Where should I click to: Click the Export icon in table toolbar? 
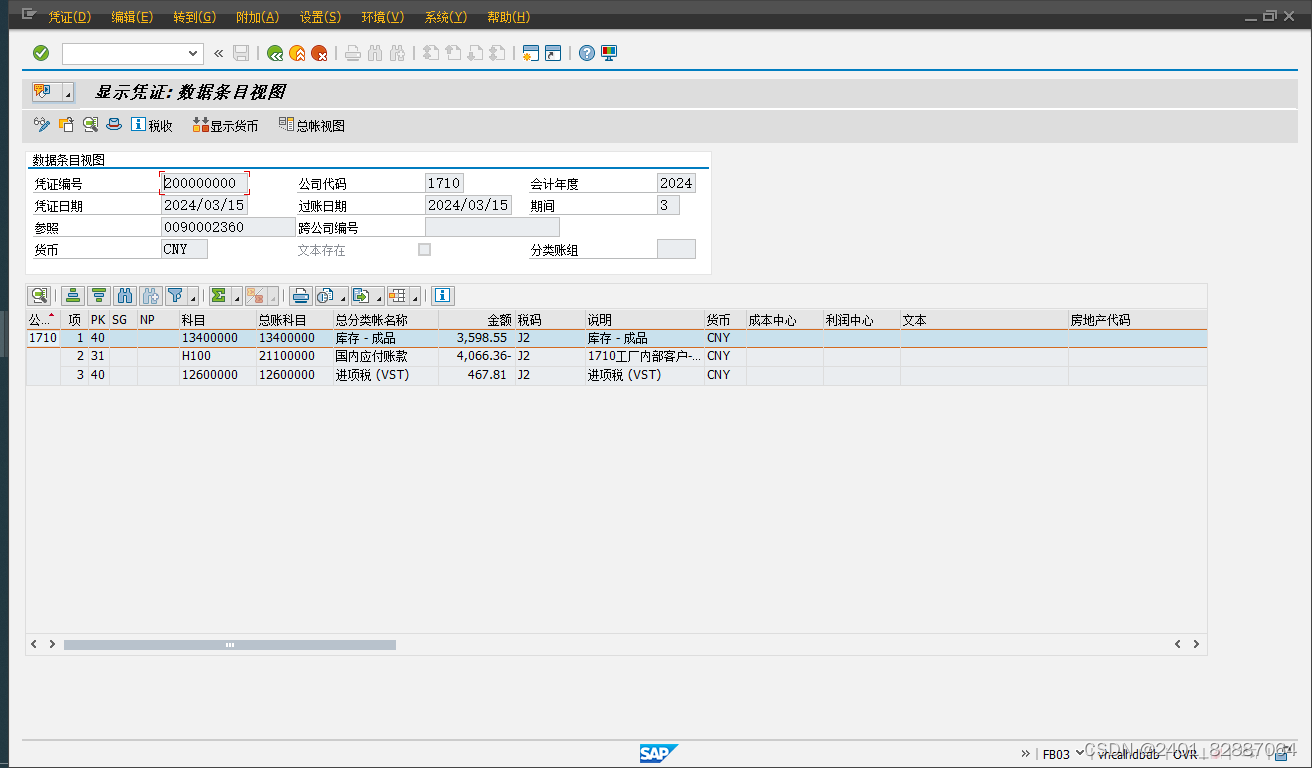(x=362, y=295)
